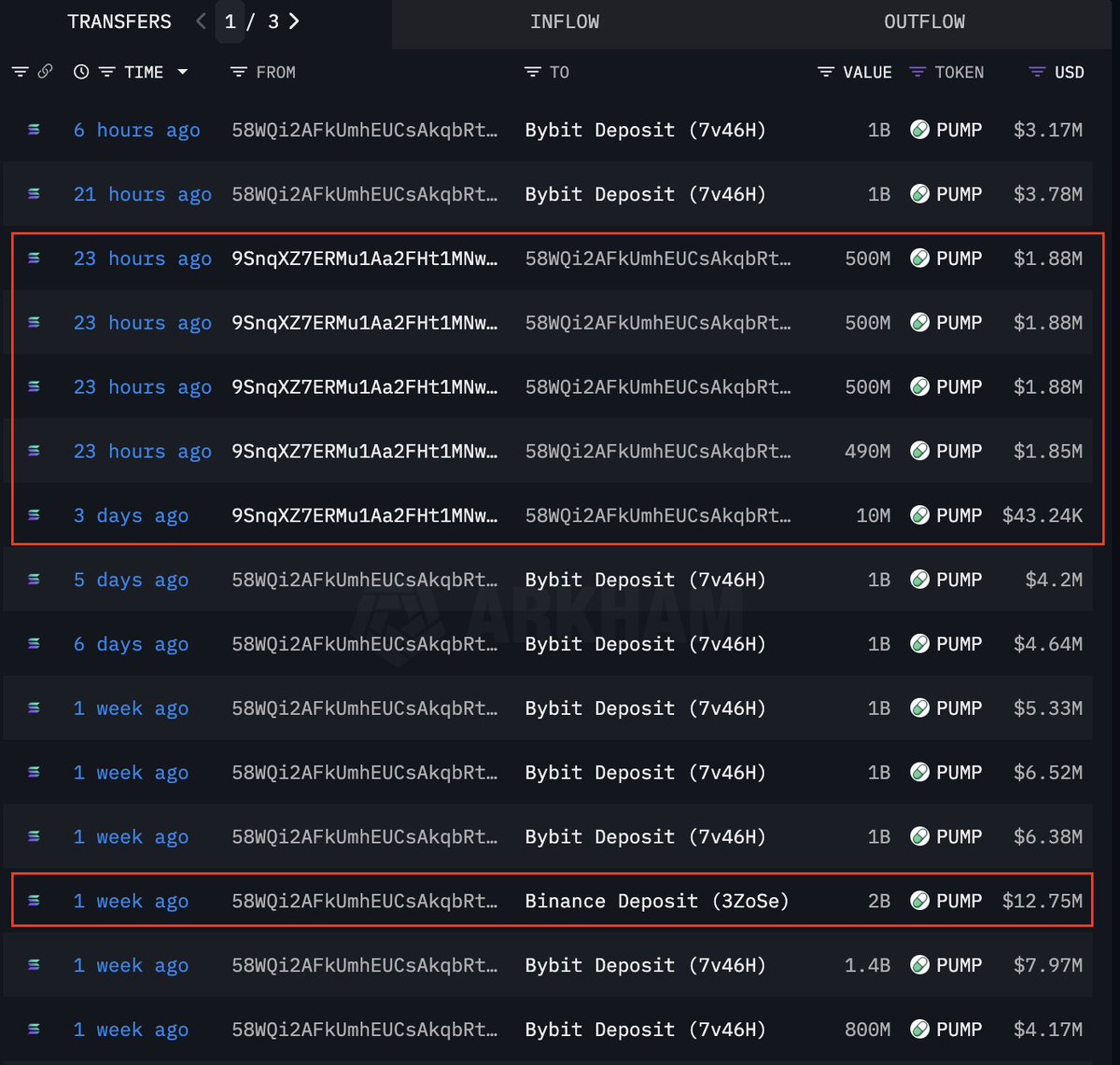Go to previous transfers page chevron

pos(201,21)
